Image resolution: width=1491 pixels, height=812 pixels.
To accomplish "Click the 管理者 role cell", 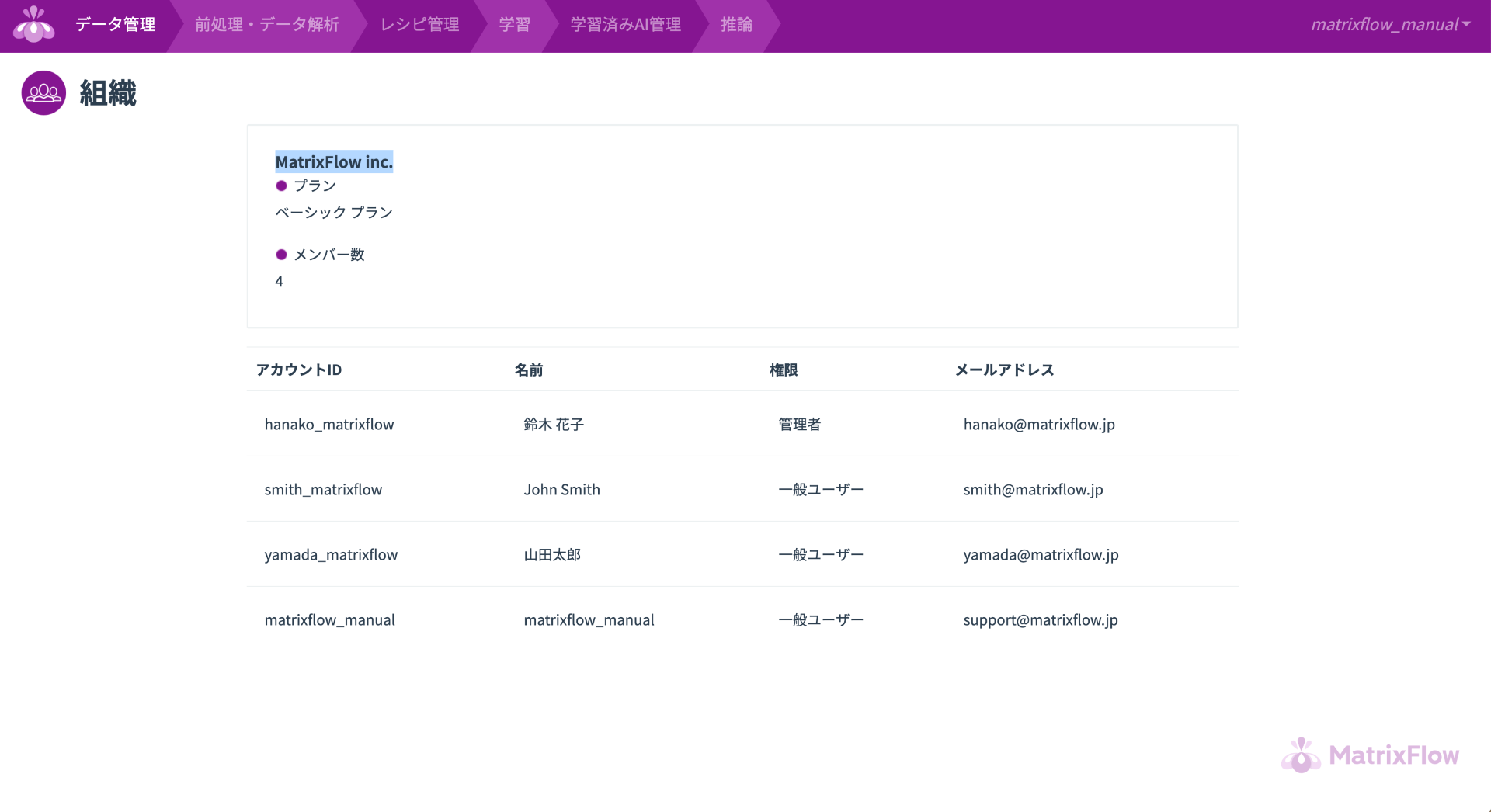I will coord(800,425).
